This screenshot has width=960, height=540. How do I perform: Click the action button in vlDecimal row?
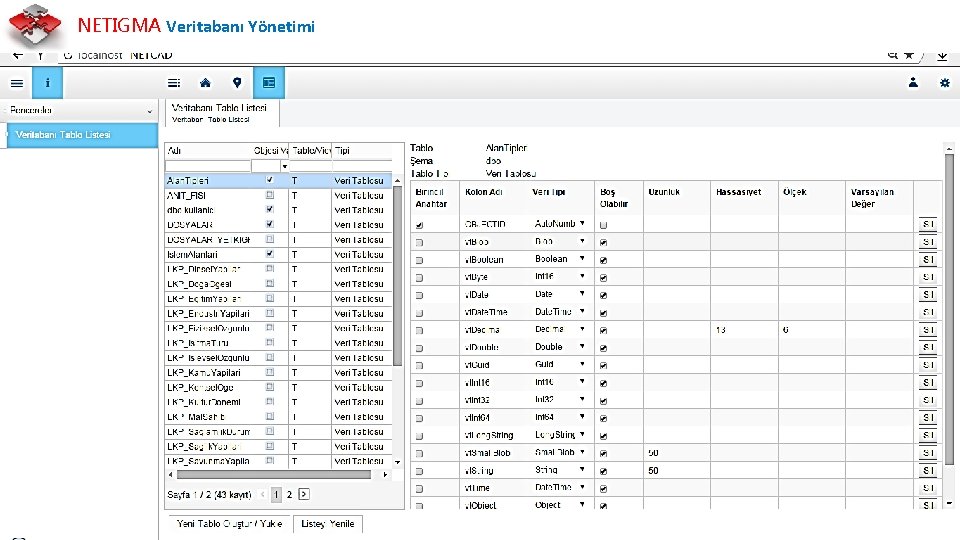pos(928,330)
